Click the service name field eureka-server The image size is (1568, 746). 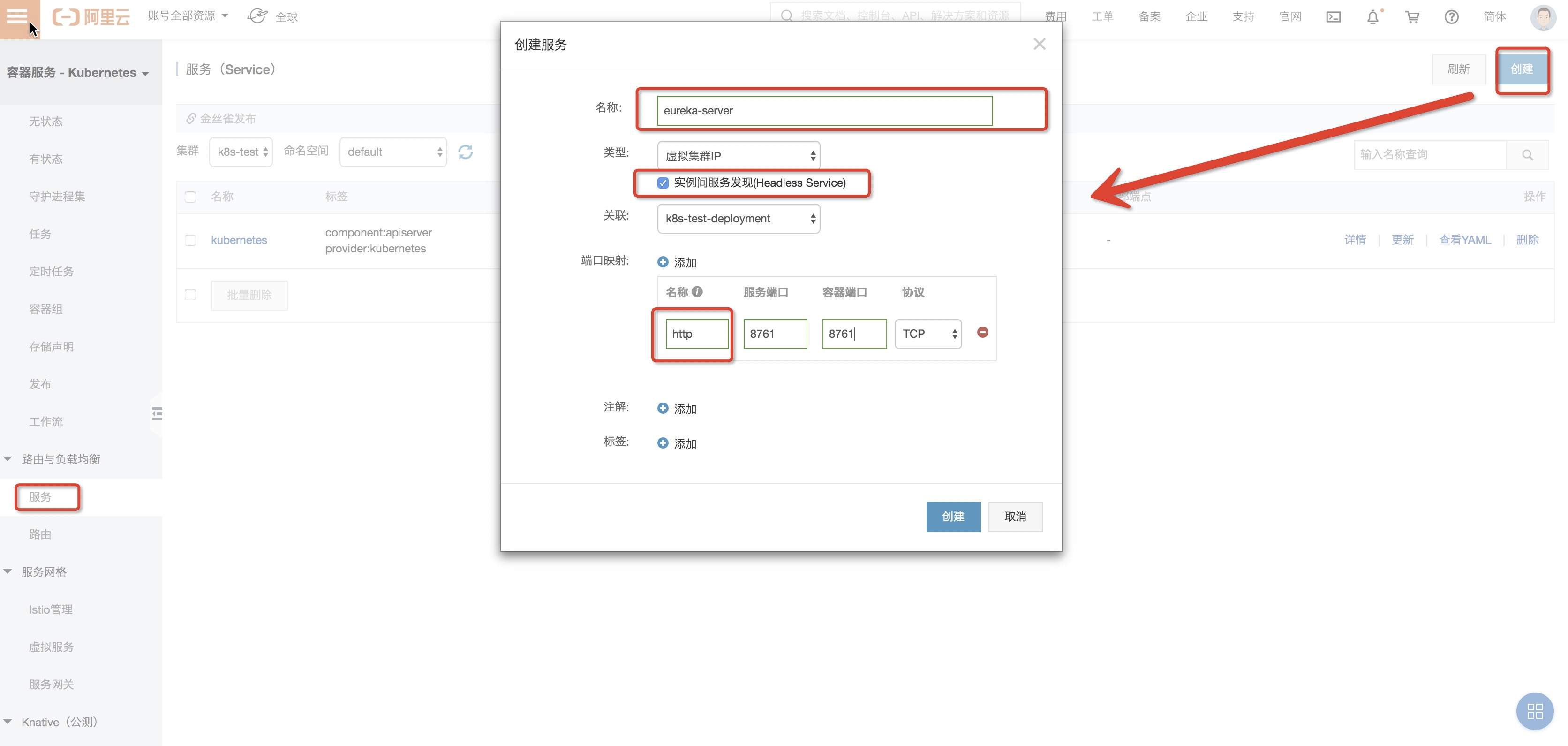825,111
